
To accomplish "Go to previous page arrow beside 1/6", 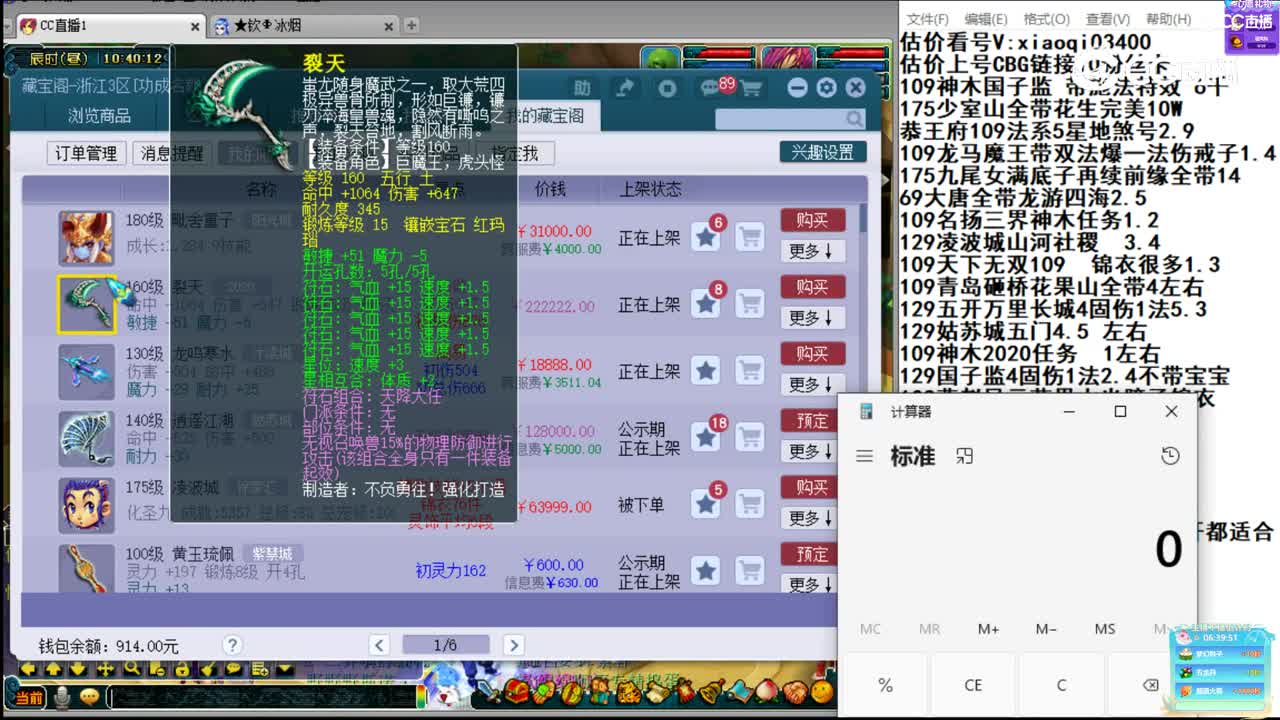I will (379, 645).
